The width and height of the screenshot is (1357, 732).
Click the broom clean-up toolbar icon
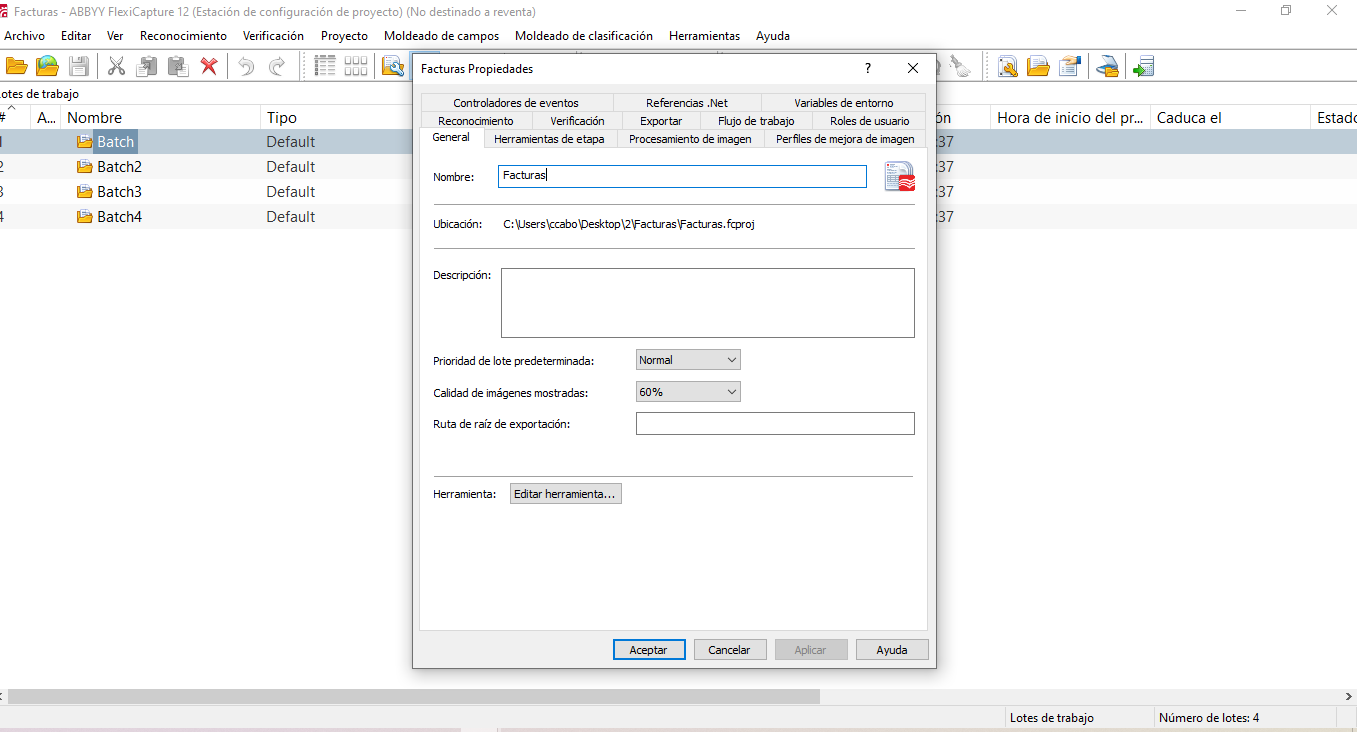tap(960, 66)
